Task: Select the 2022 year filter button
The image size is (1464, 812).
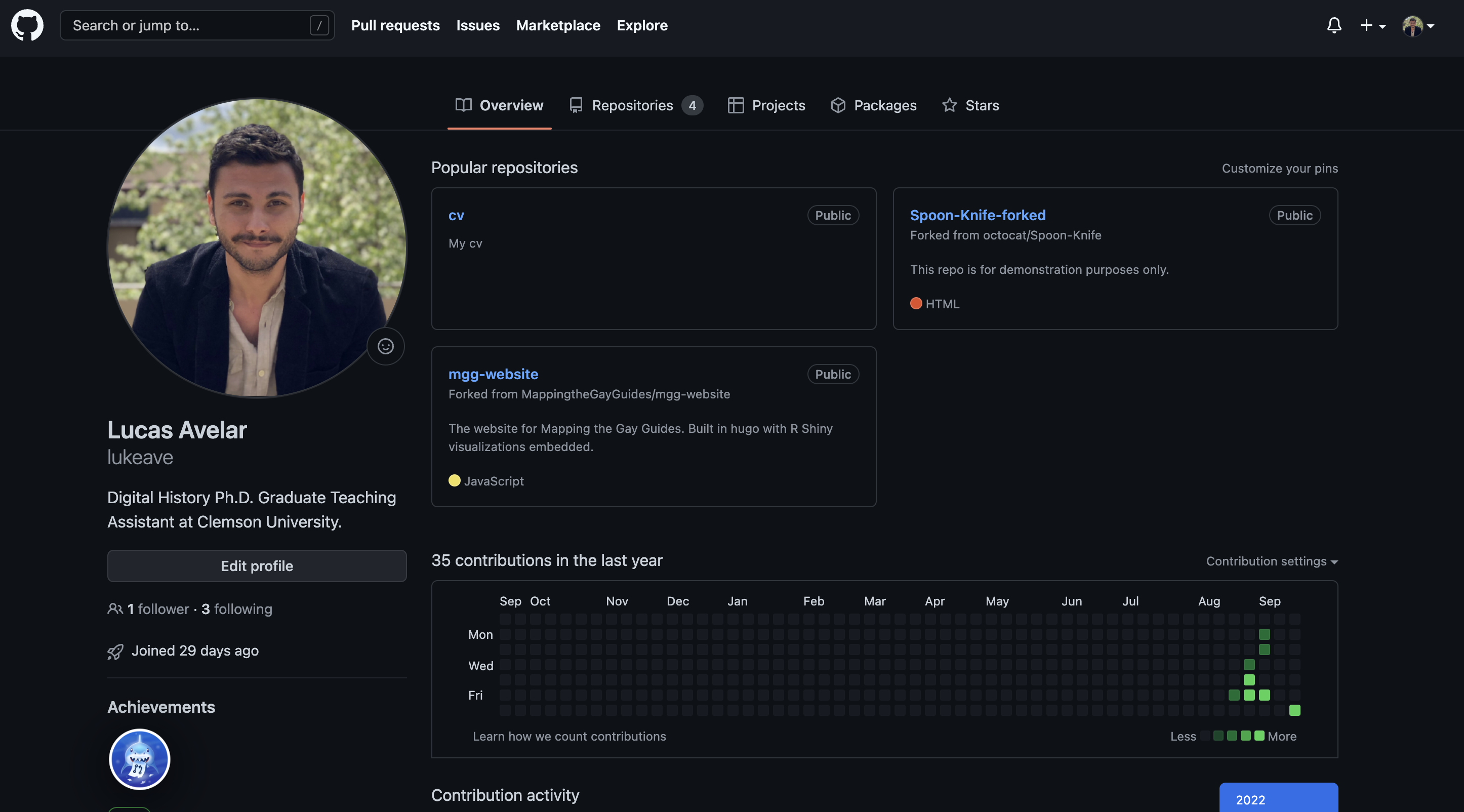Action: click(1278, 799)
